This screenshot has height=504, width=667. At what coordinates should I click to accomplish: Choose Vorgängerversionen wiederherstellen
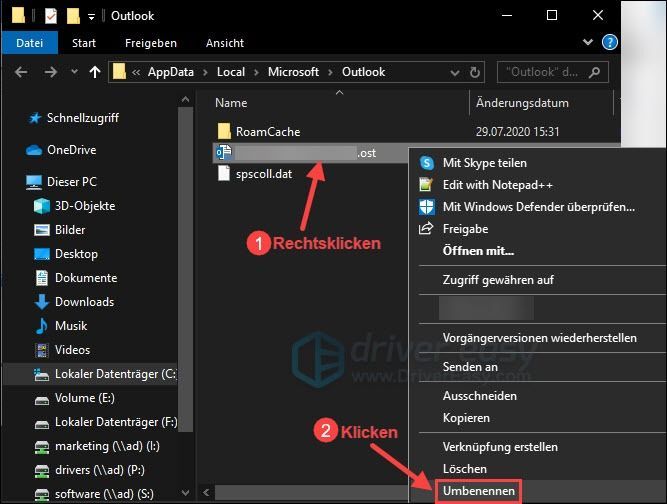tap(539, 338)
